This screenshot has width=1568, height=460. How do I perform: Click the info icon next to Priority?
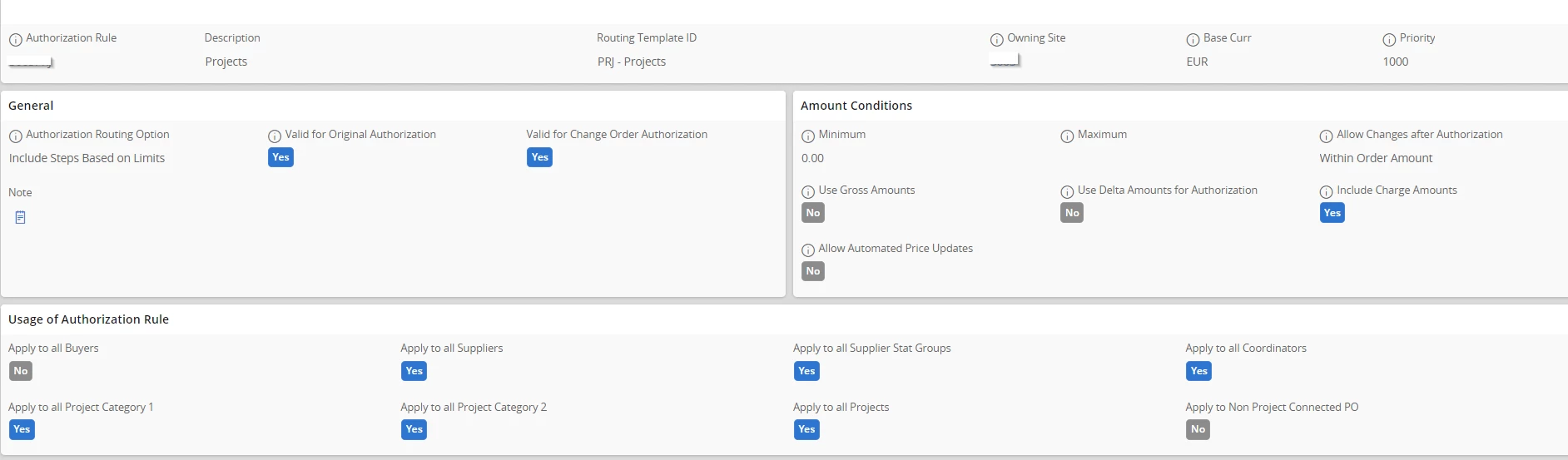click(x=1389, y=40)
